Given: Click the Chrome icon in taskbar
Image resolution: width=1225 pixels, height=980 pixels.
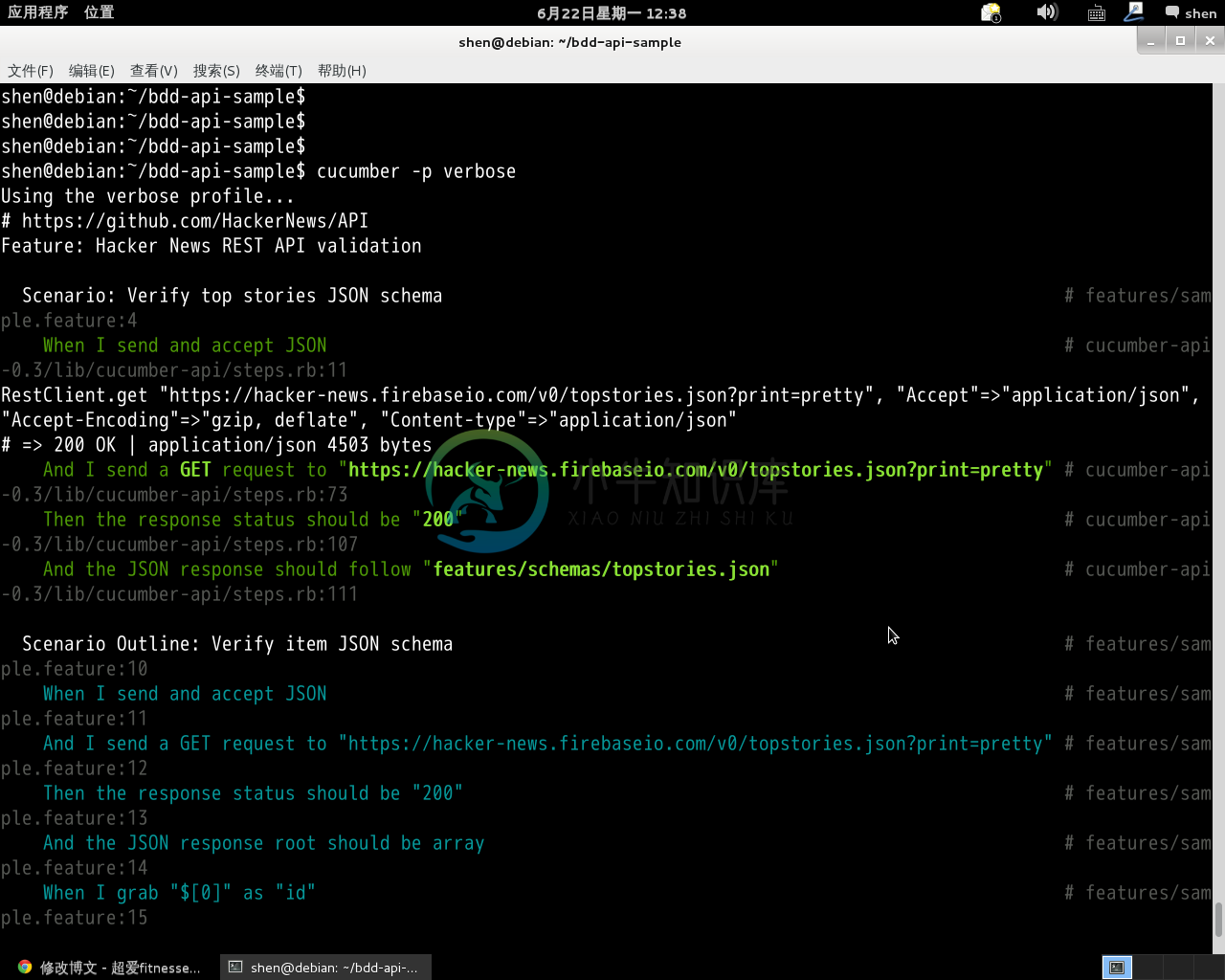Looking at the screenshot, I should click(x=25, y=968).
